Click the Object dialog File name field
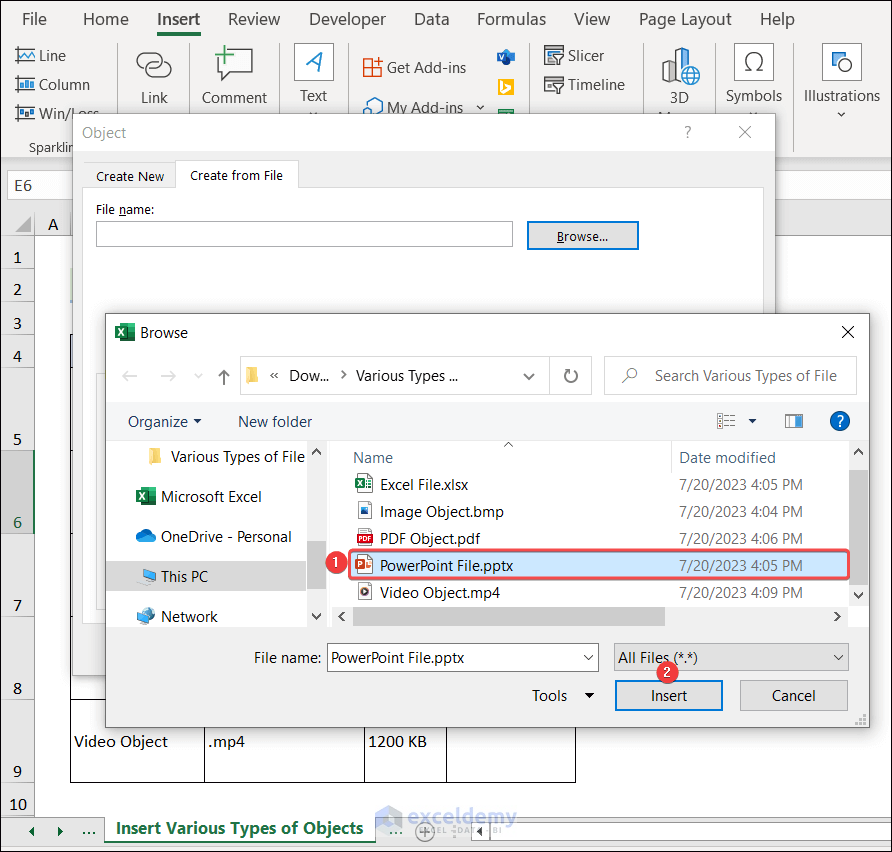Screen dimensions: 892x852 (x=304, y=234)
